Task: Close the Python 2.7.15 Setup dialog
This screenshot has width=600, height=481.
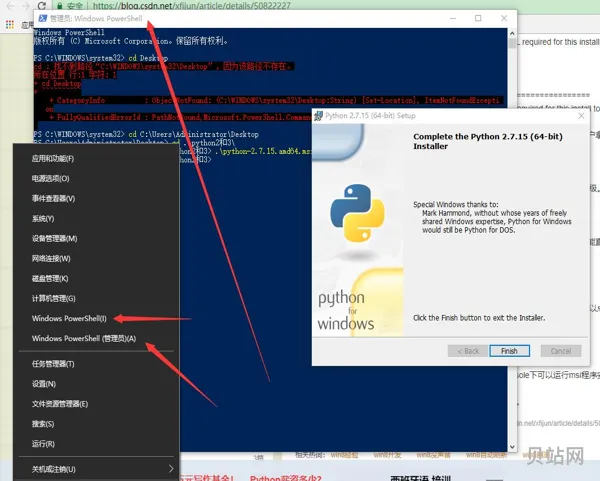Action: (x=581, y=116)
